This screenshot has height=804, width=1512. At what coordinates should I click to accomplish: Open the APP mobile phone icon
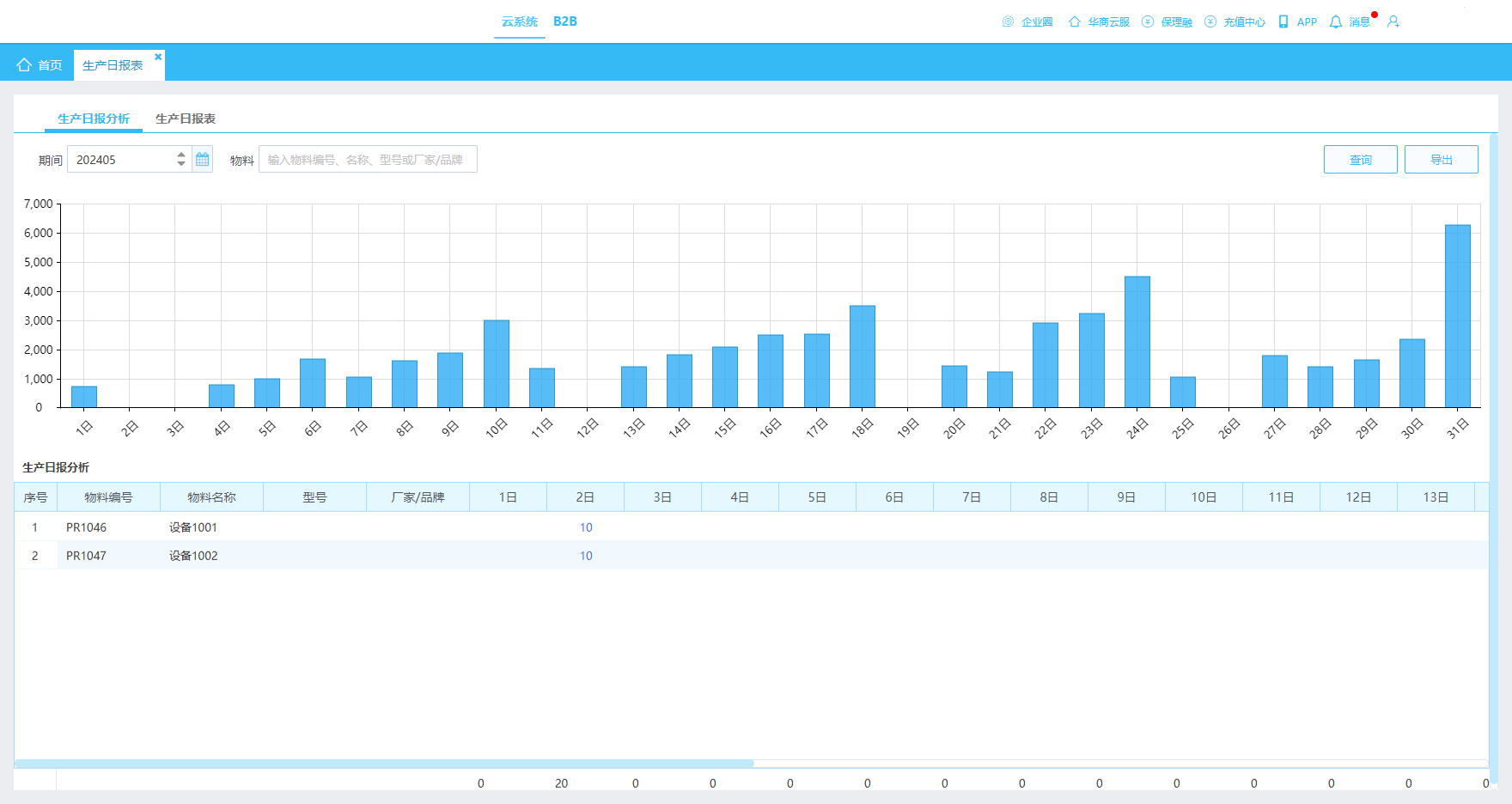click(x=1283, y=21)
